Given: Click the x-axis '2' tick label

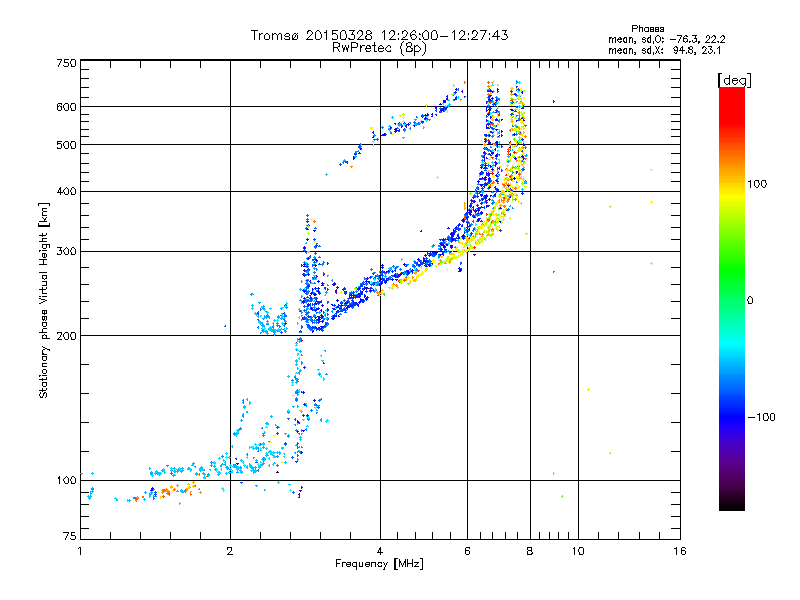Looking at the screenshot, I should point(230,551).
